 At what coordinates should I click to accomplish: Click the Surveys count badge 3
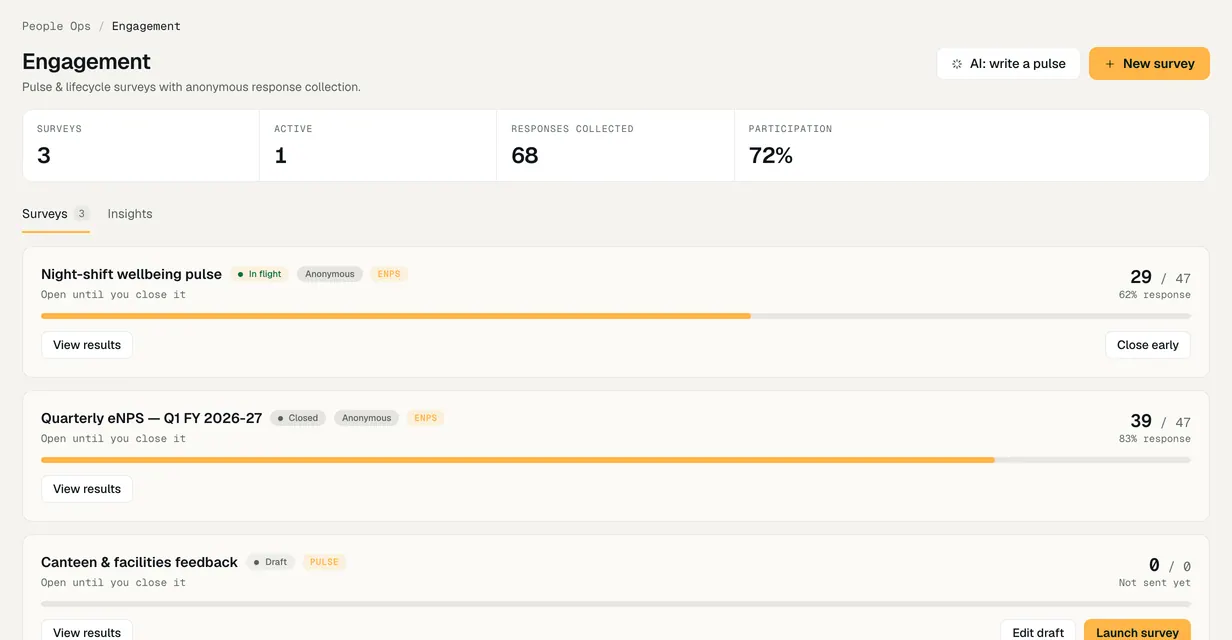81,214
